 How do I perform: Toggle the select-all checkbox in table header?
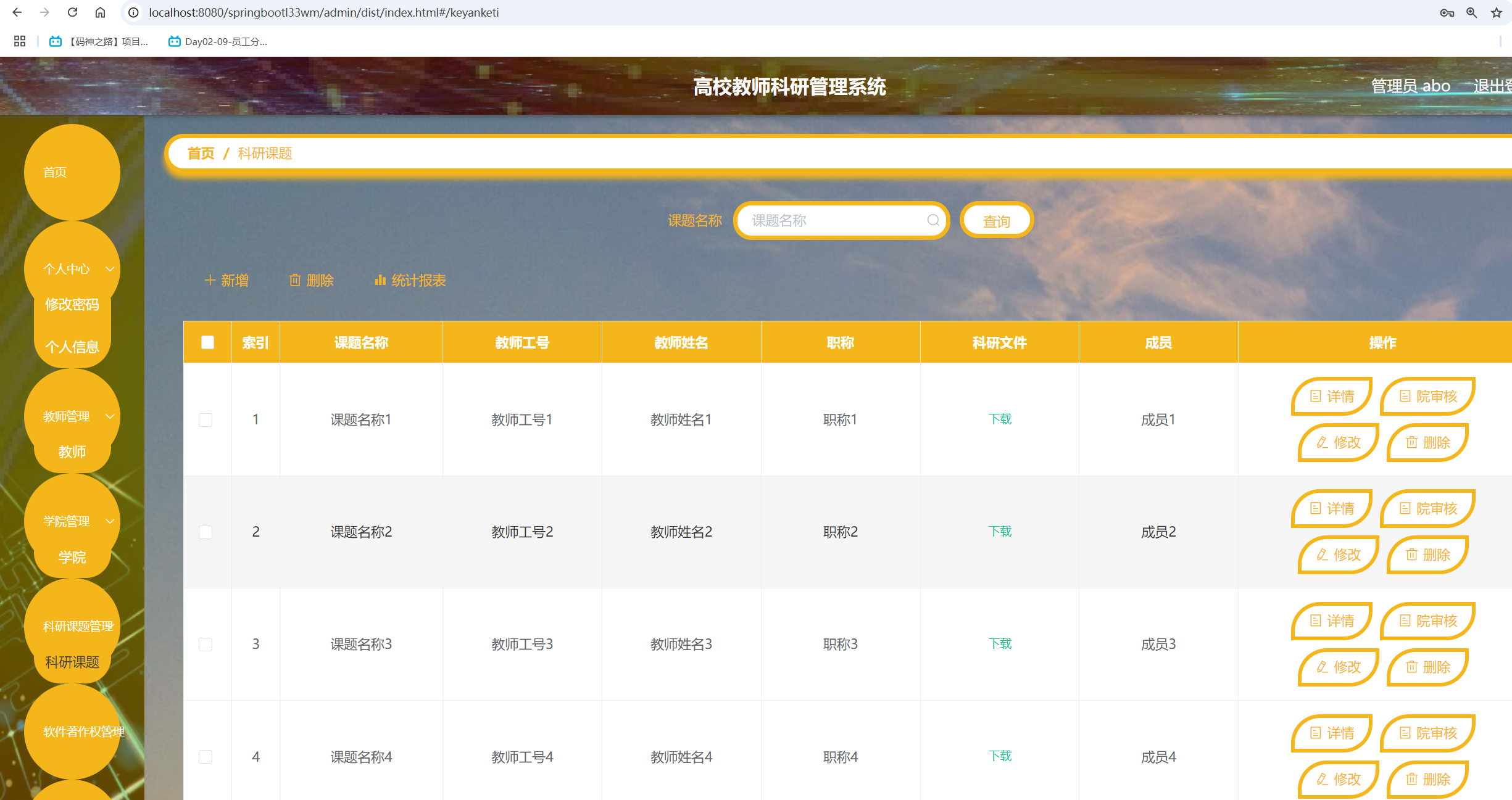click(207, 342)
